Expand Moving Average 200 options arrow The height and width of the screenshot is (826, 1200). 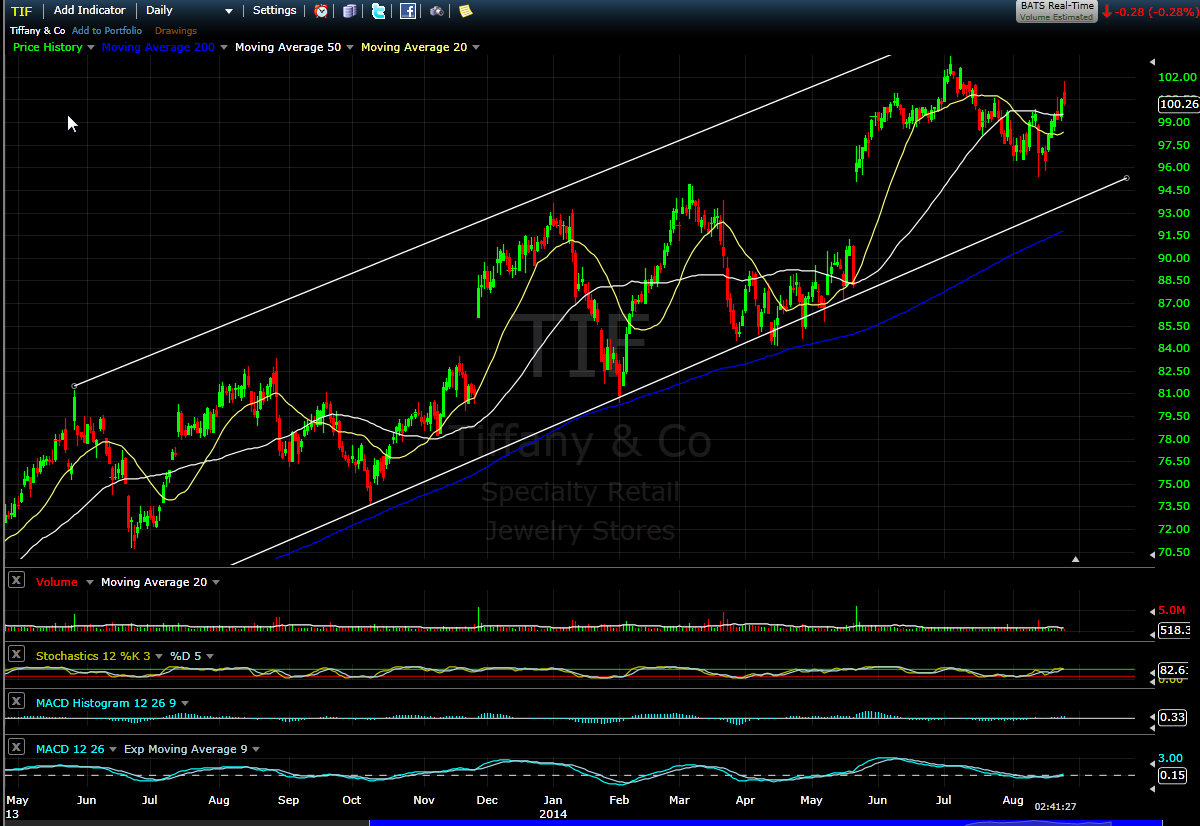click(224, 48)
